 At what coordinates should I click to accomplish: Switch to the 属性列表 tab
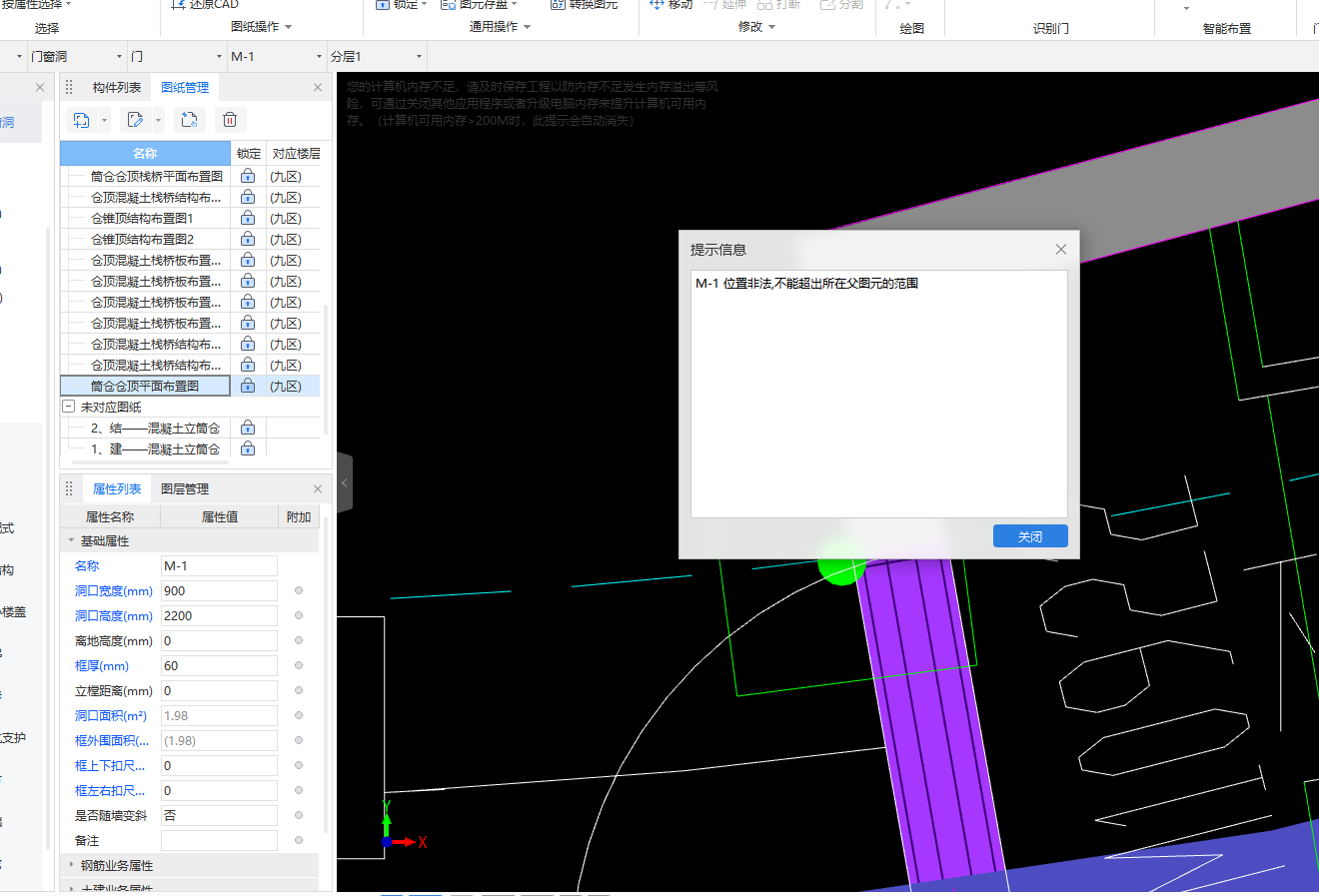pyautogui.click(x=117, y=489)
